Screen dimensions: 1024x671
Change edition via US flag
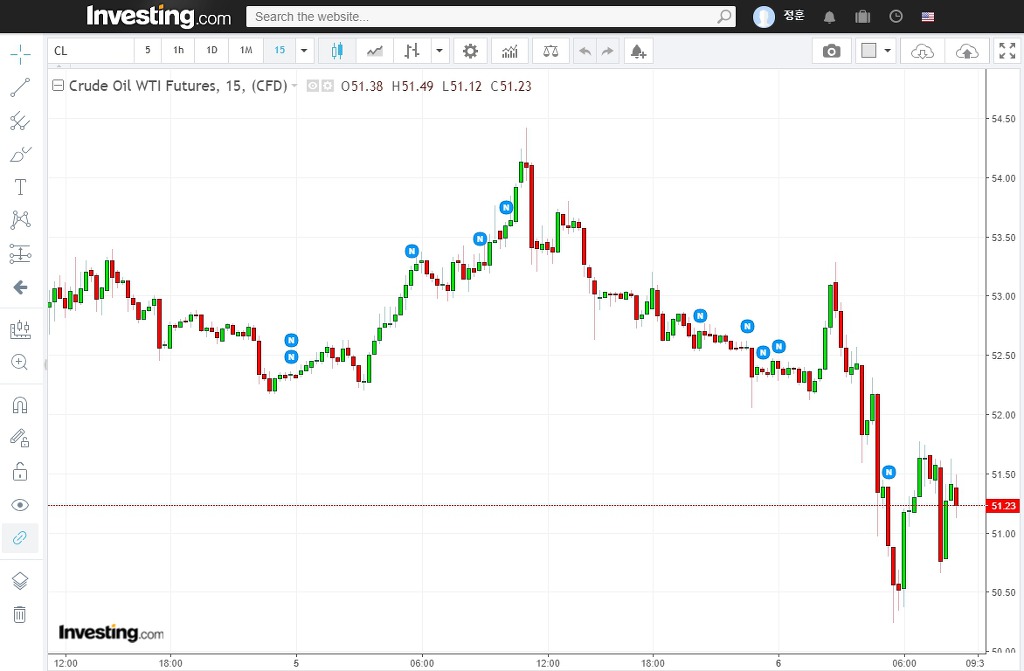point(928,17)
